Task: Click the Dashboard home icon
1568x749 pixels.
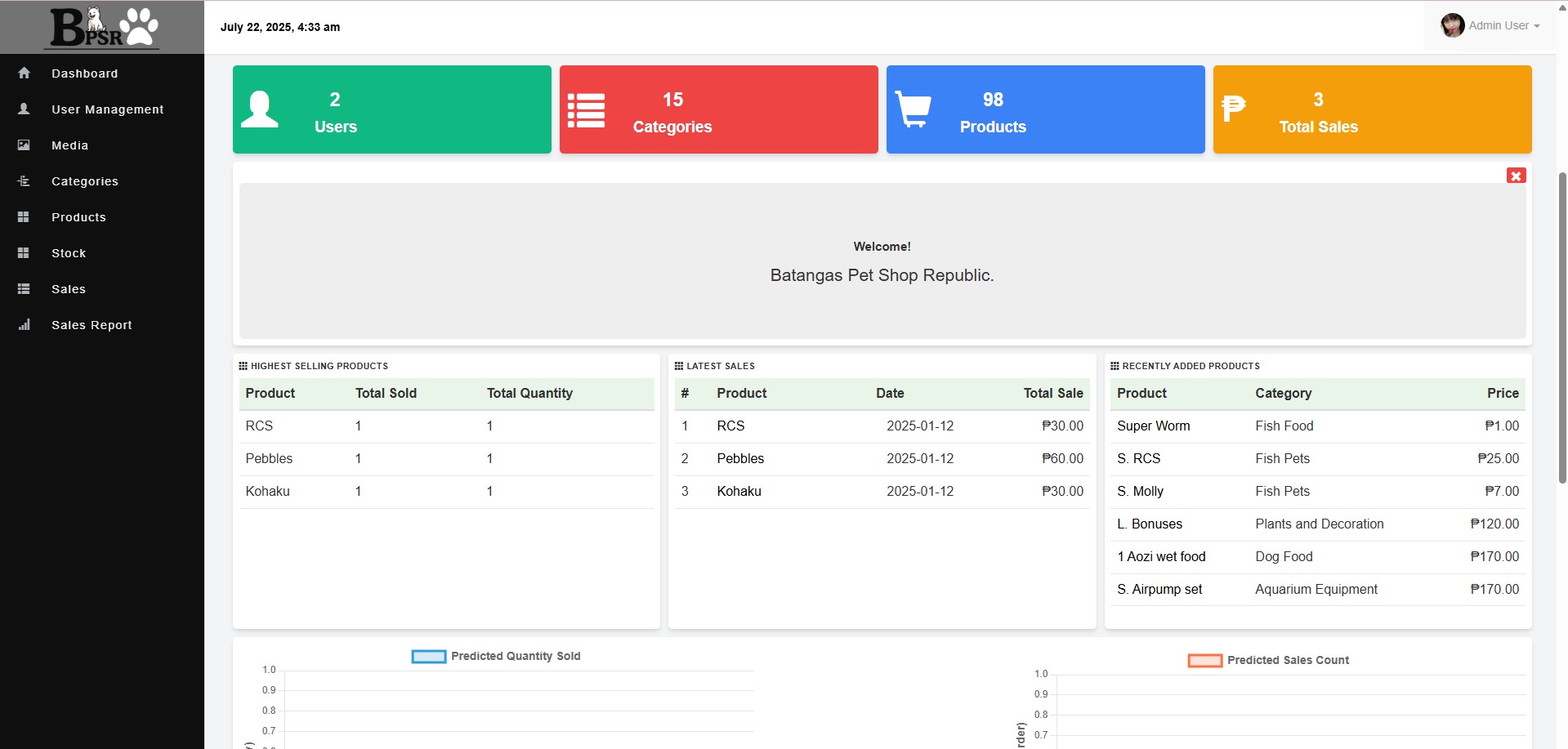Action: coord(24,73)
